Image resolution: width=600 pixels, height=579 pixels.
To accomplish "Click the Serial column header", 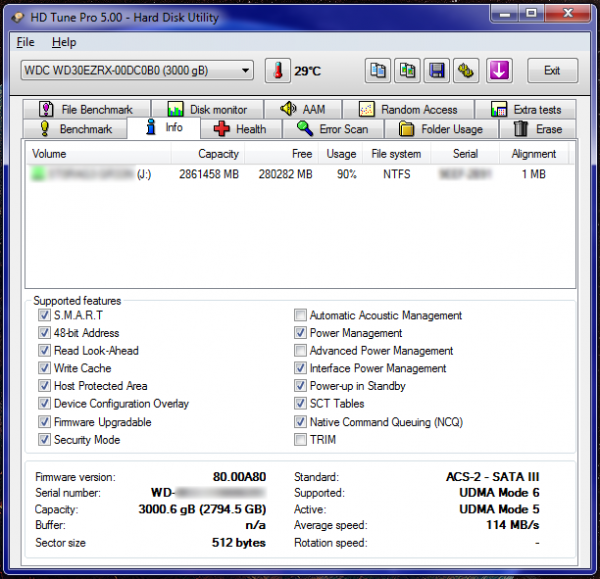I will [465, 154].
